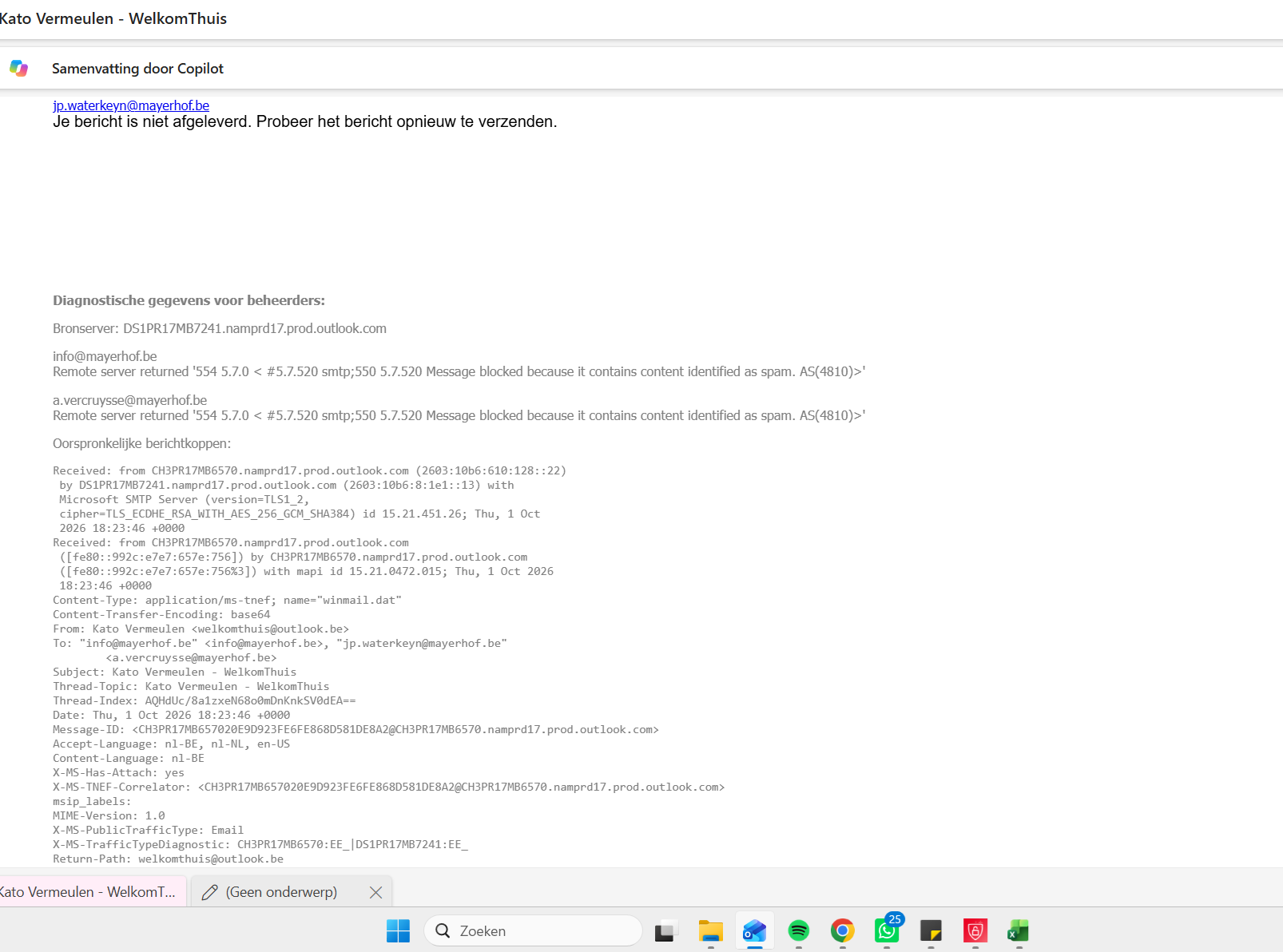Open the jp.waterkeyn@mayerhof.be email link

pos(131,105)
